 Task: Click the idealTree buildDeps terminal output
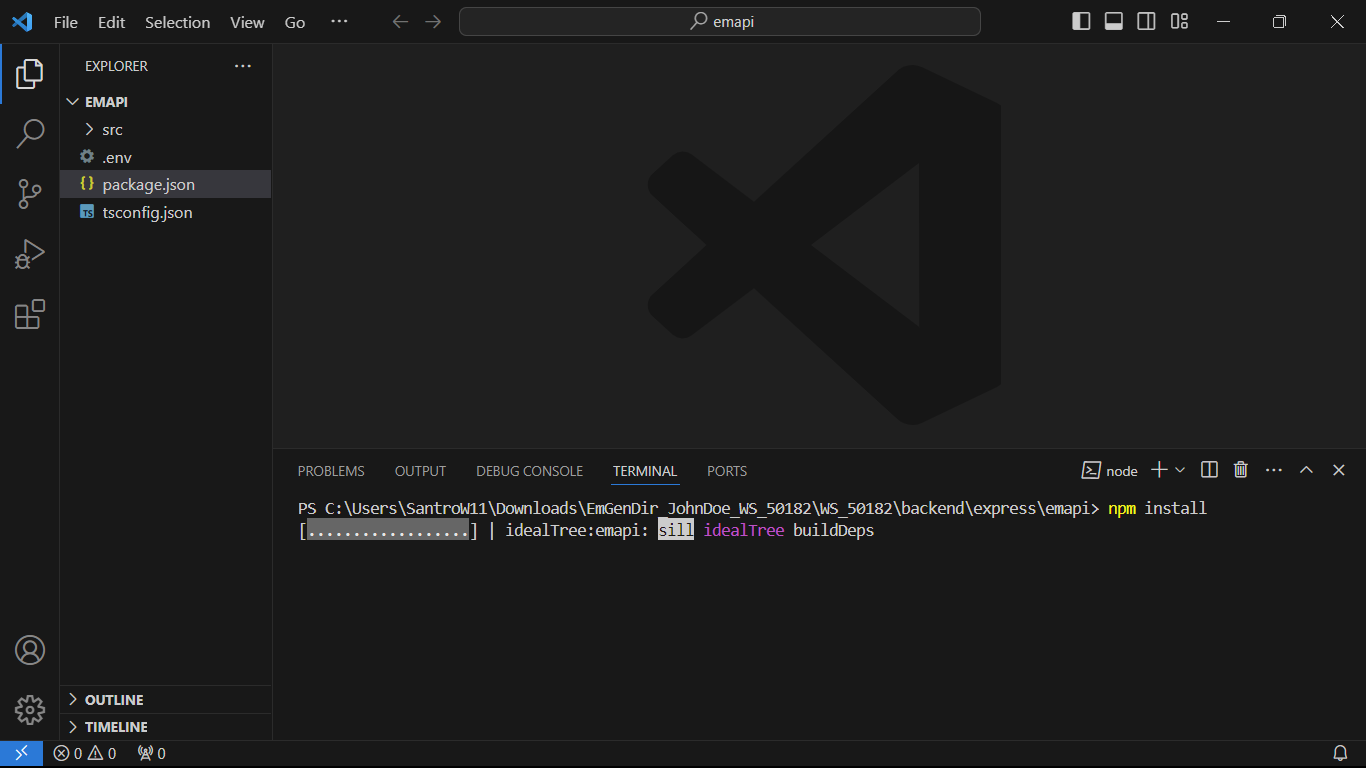coord(789,530)
